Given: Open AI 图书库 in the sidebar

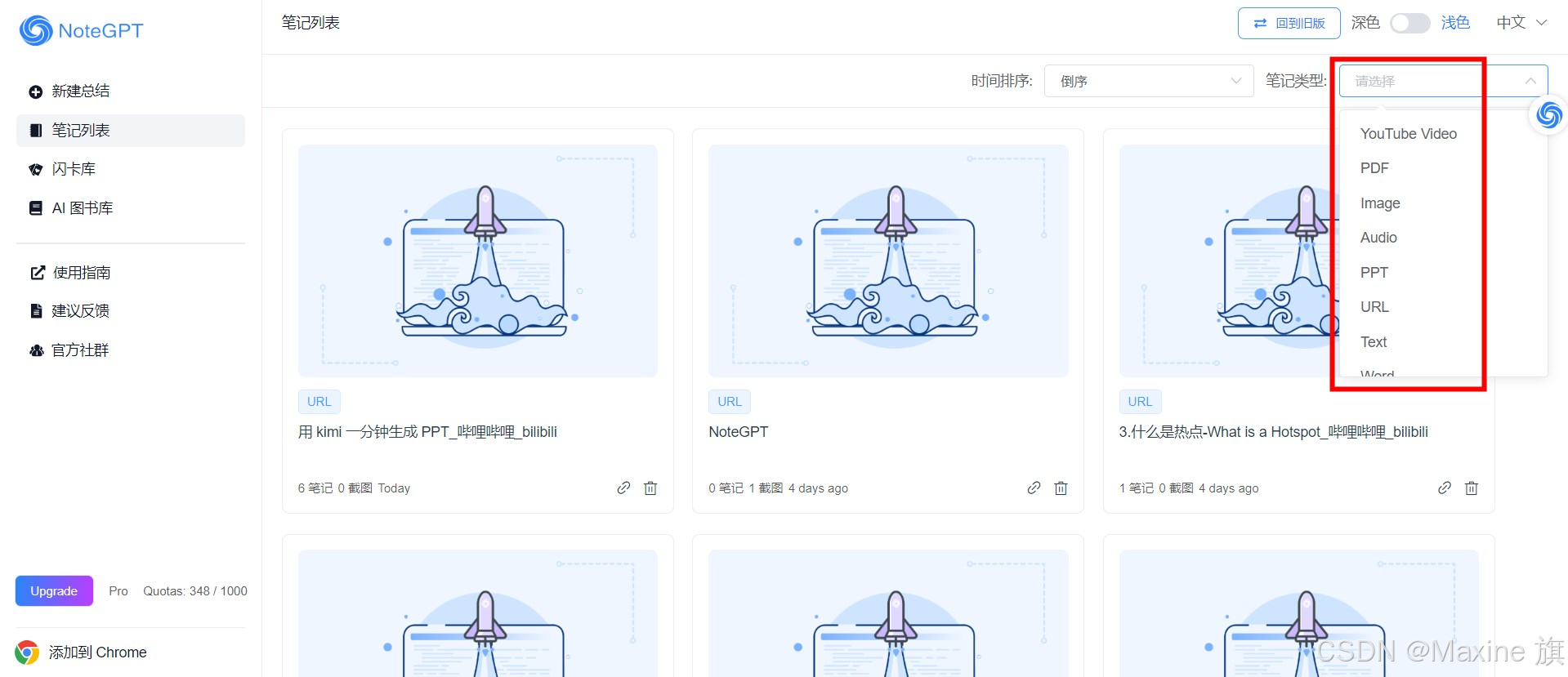Looking at the screenshot, I should pyautogui.click(x=131, y=208).
